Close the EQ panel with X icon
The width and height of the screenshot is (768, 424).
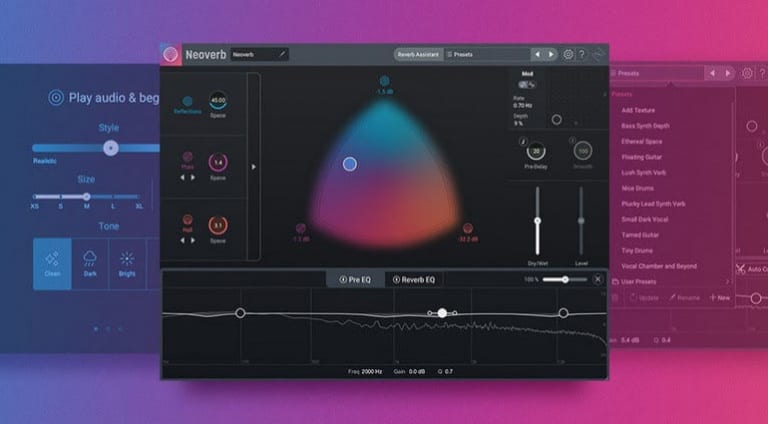click(x=598, y=279)
